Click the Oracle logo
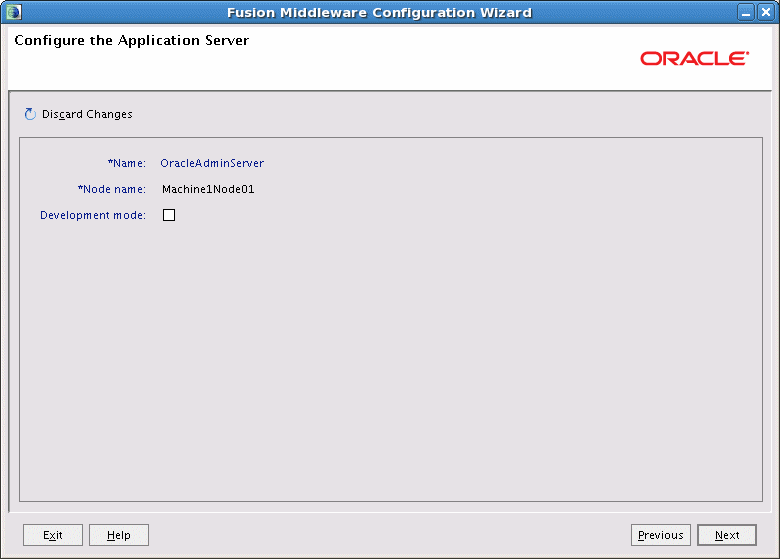 (x=694, y=58)
